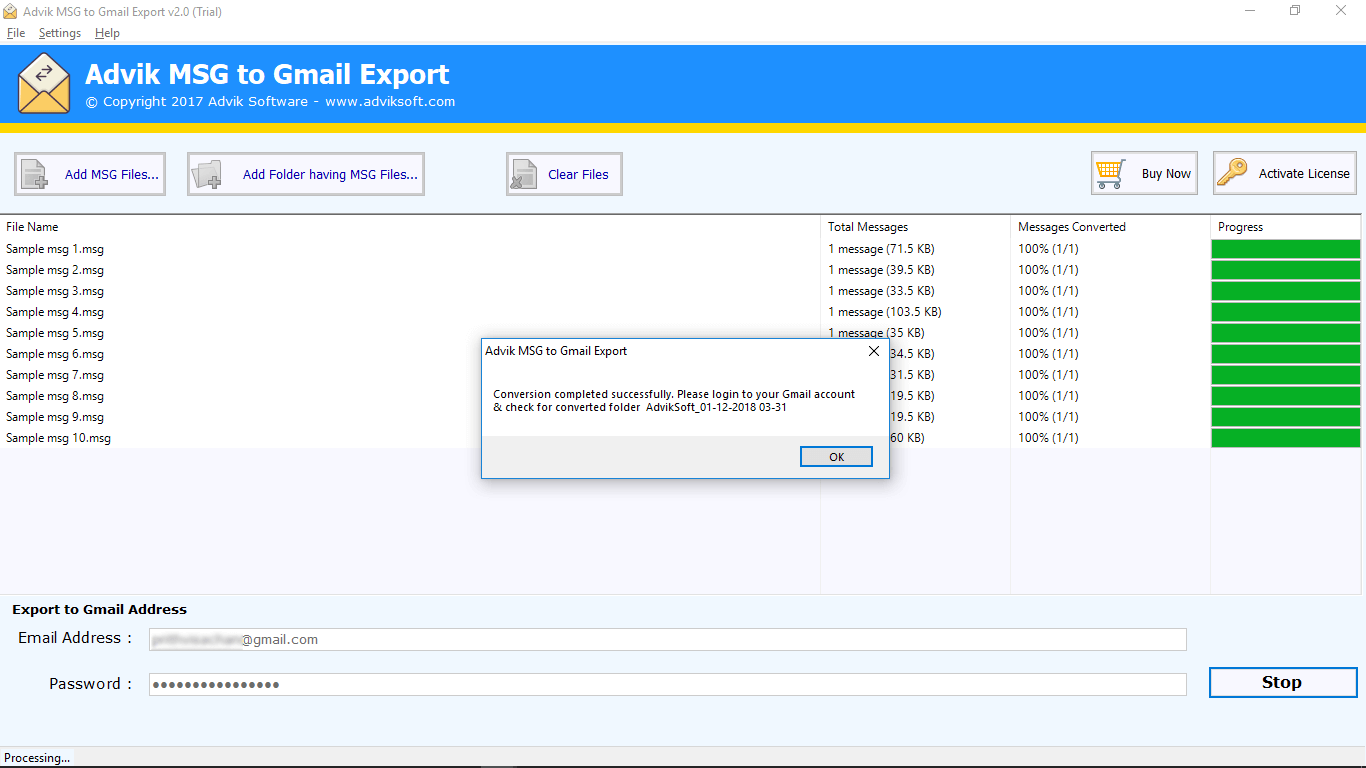Click the Advik envelope logo in the banner
This screenshot has width=1366, height=768.
[x=44, y=83]
